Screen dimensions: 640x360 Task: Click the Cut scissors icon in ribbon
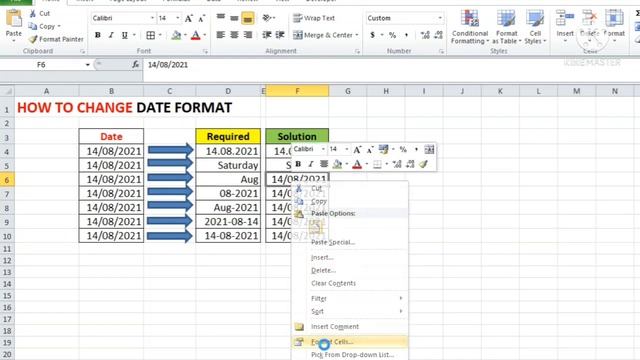point(33,13)
